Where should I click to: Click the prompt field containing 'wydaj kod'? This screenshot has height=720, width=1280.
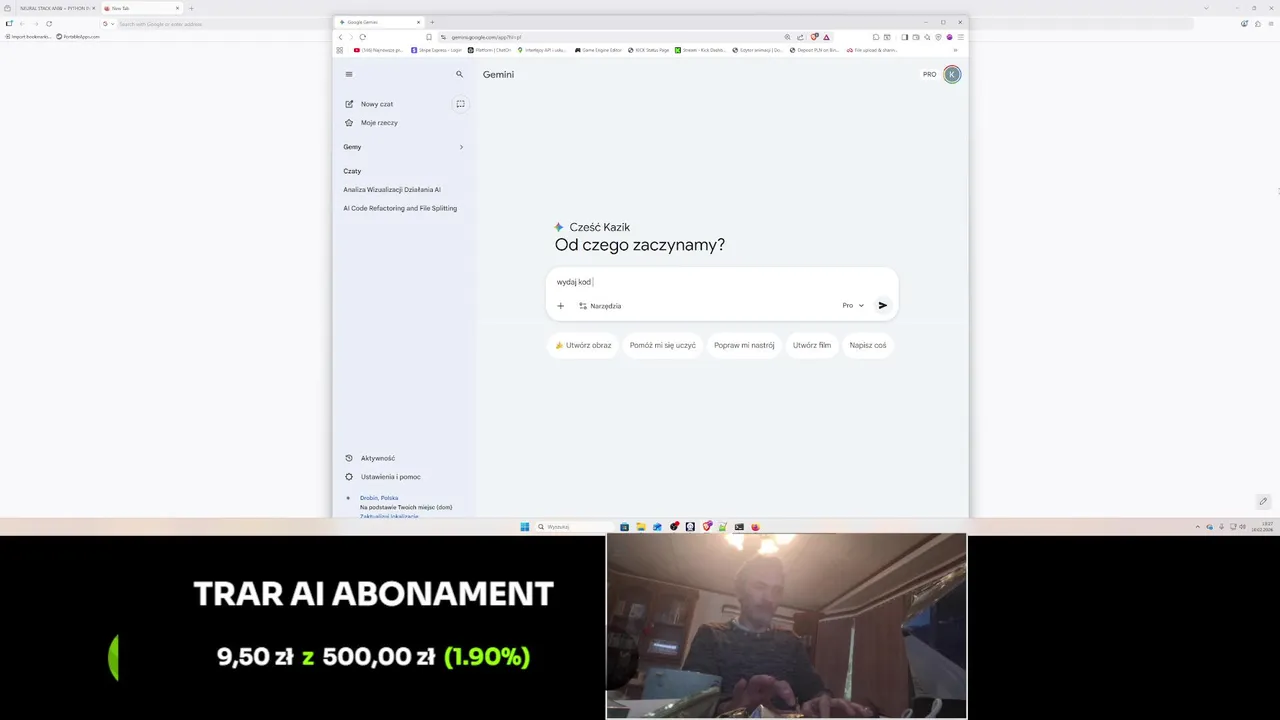(x=722, y=282)
